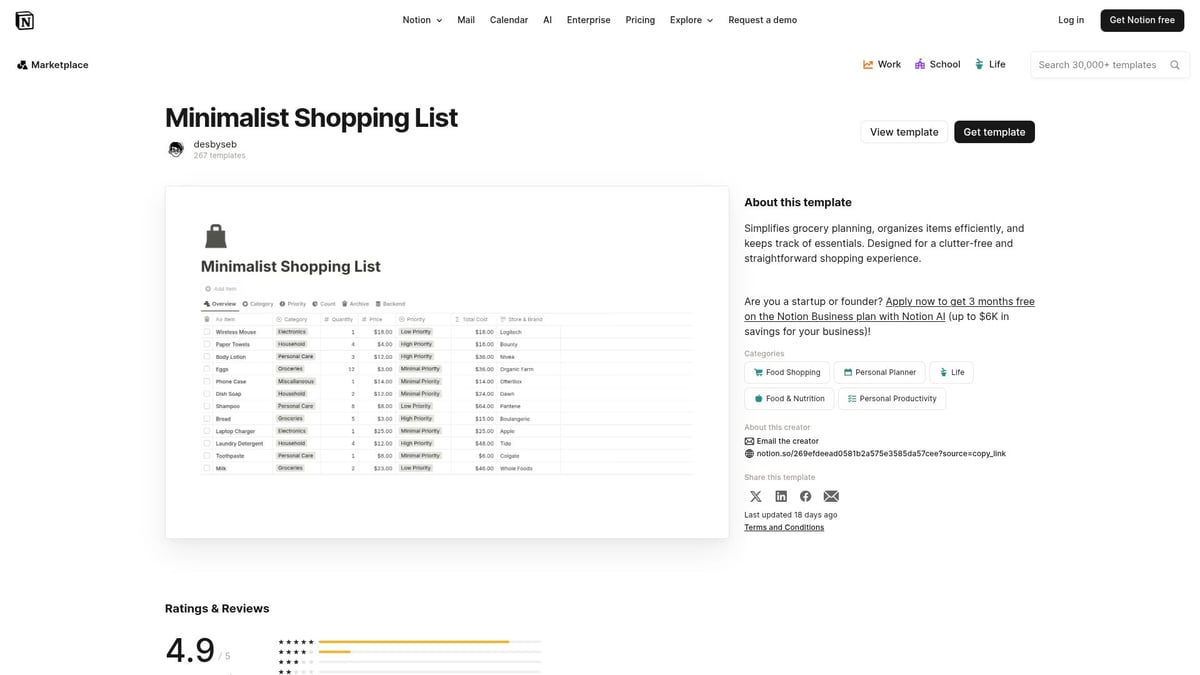The height and width of the screenshot is (675, 1200).
Task: Open the Category view in the preview tabs
Action: click(260, 303)
